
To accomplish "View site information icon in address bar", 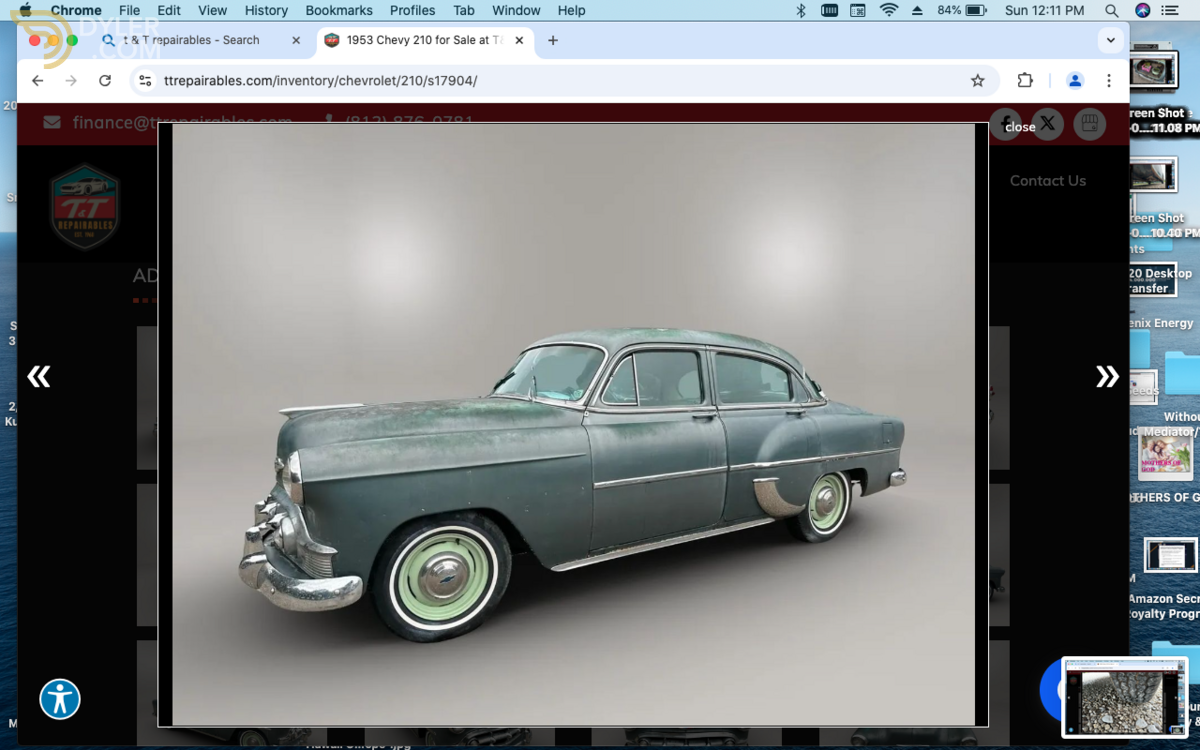I will pos(145,81).
